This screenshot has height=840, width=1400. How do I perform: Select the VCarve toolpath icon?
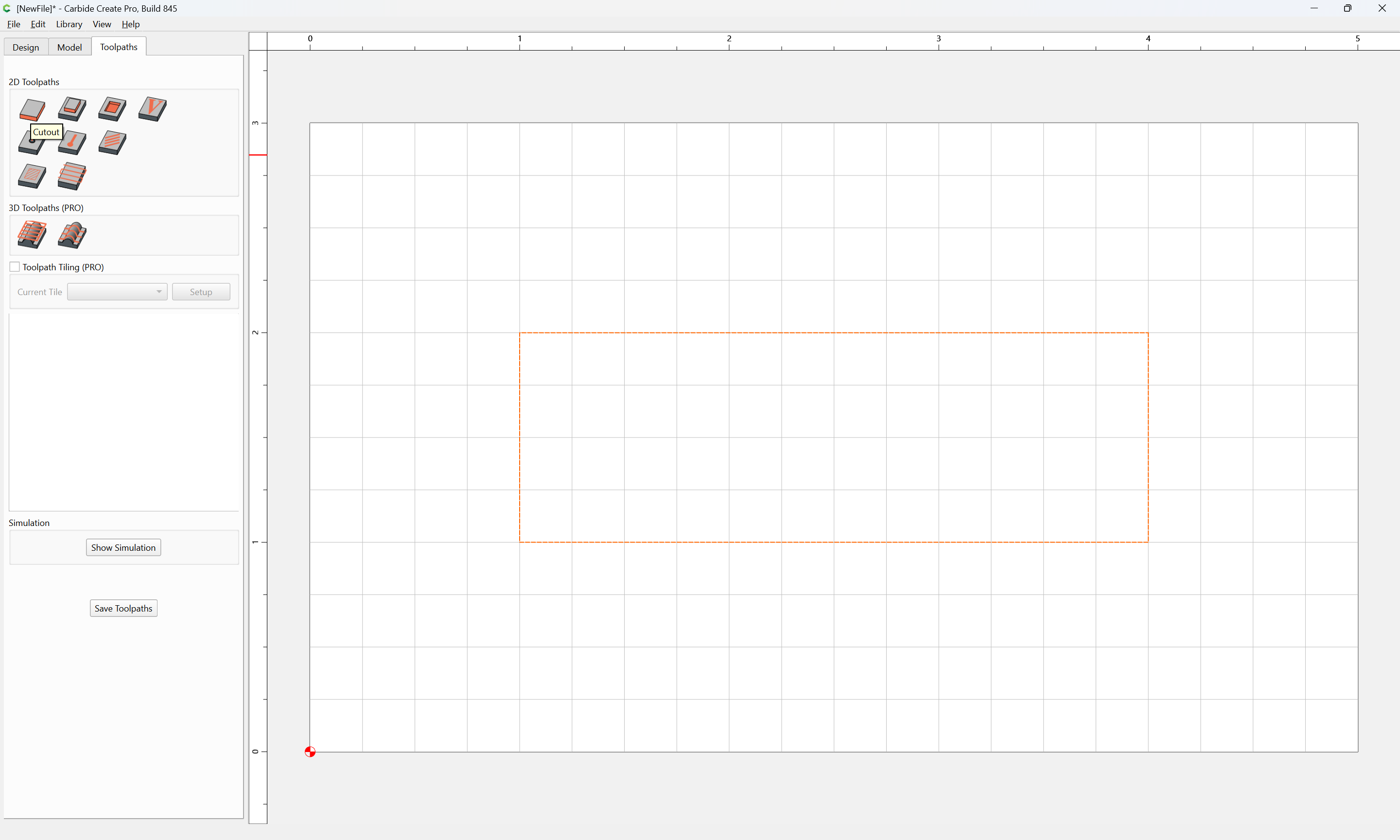point(152,109)
